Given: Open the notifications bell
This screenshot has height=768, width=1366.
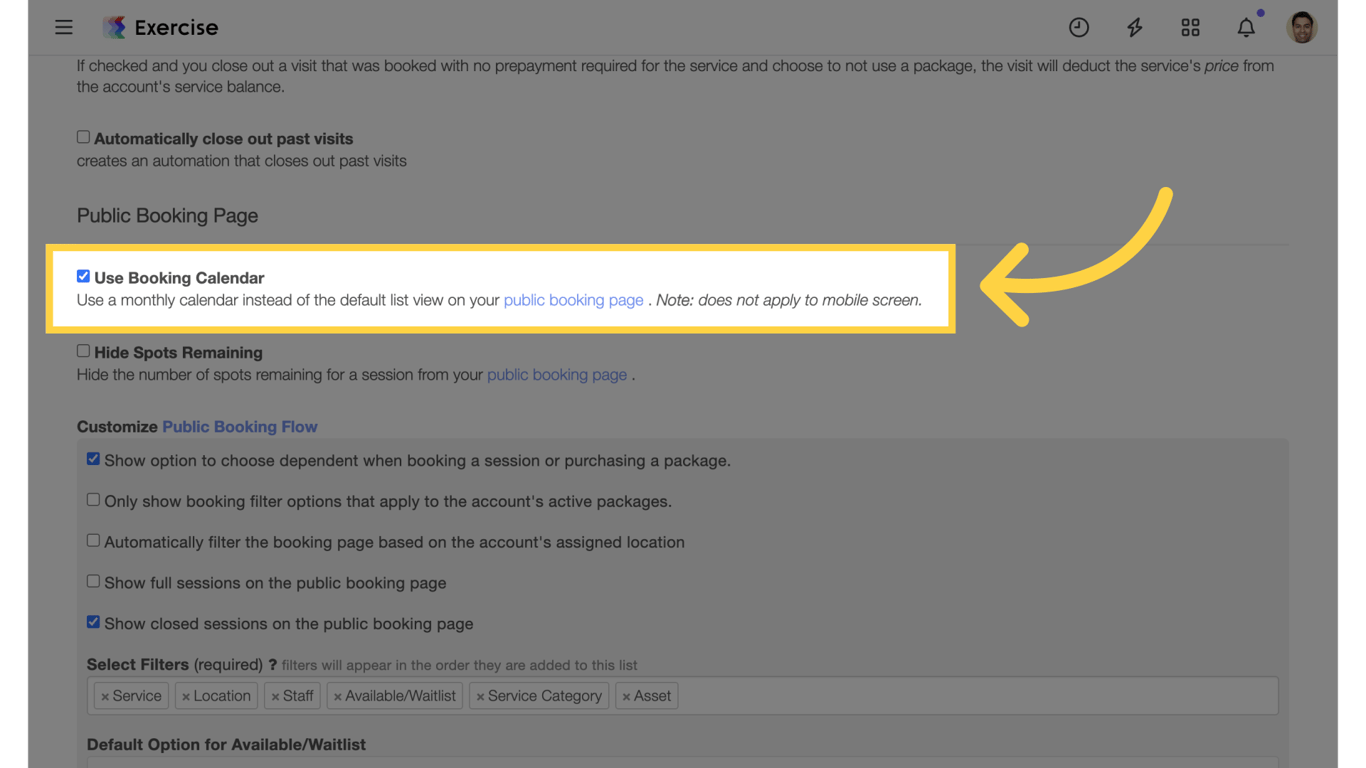Looking at the screenshot, I should [x=1246, y=27].
